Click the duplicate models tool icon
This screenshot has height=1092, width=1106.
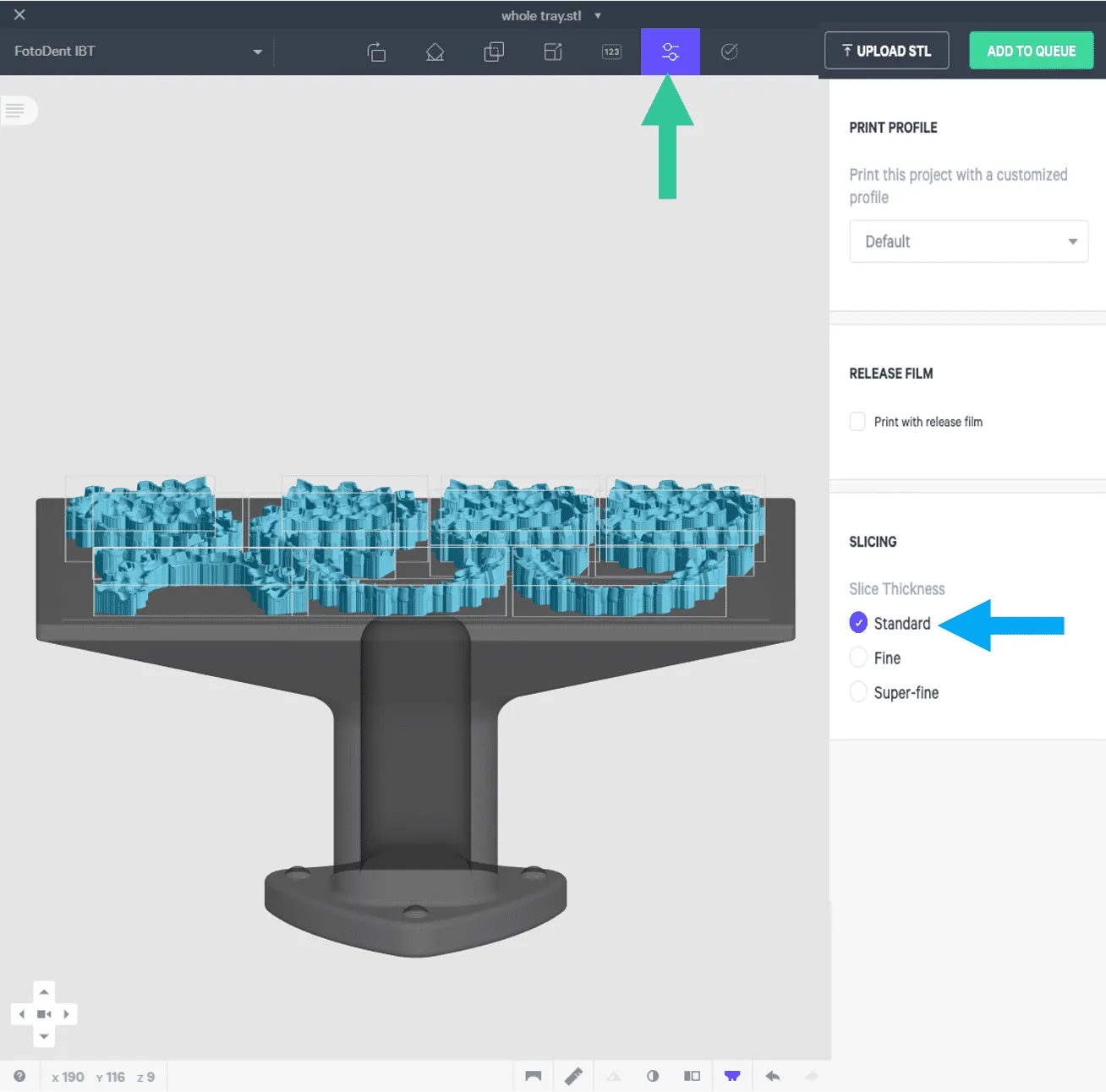point(494,52)
